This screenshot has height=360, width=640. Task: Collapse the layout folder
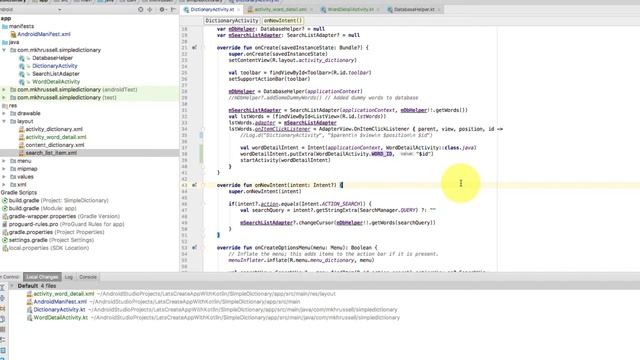pos(4,121)
